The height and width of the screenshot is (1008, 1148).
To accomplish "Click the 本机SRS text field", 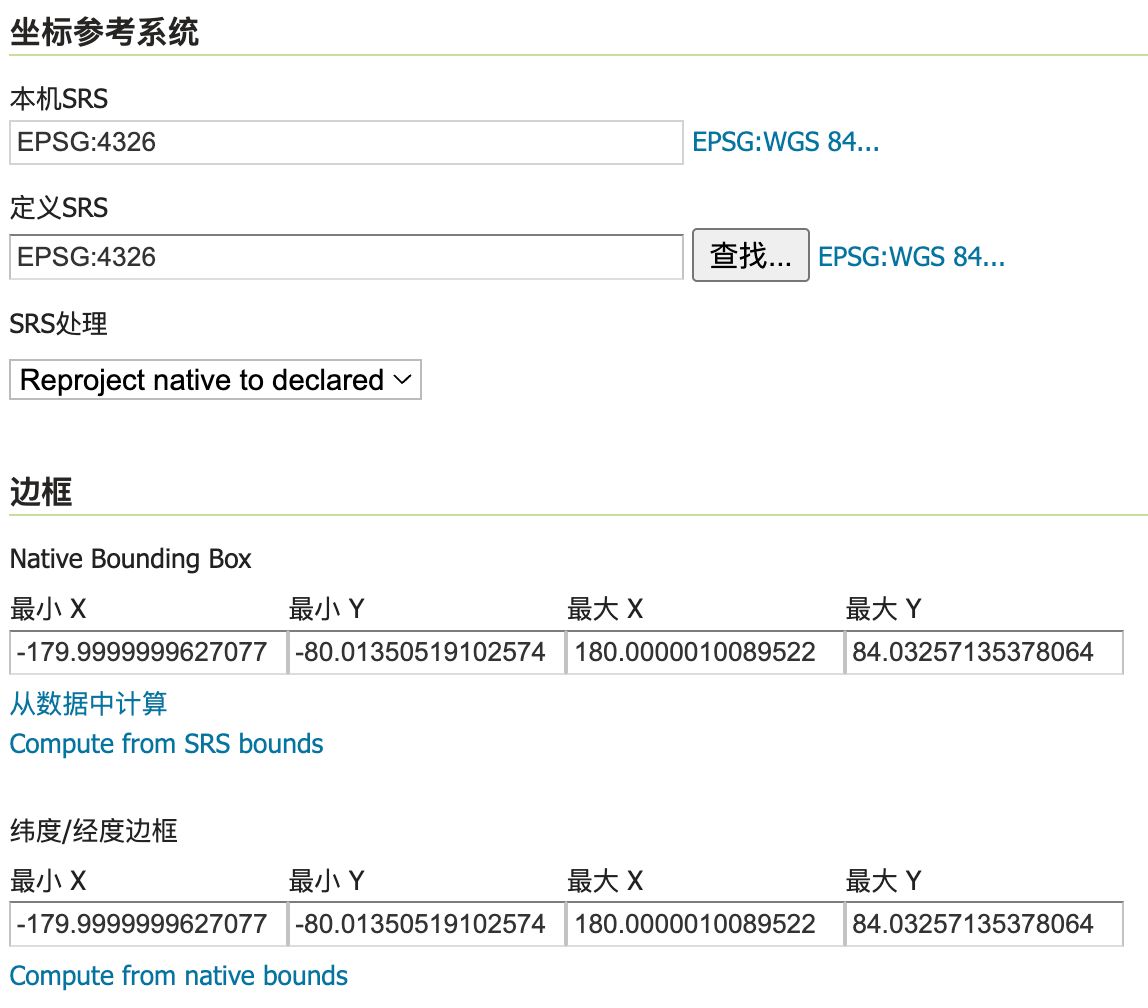I will point(346,143).
